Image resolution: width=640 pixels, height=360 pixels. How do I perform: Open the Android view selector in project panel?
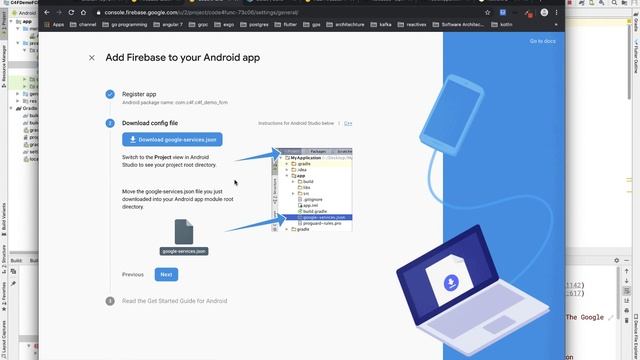coord(24,13)
